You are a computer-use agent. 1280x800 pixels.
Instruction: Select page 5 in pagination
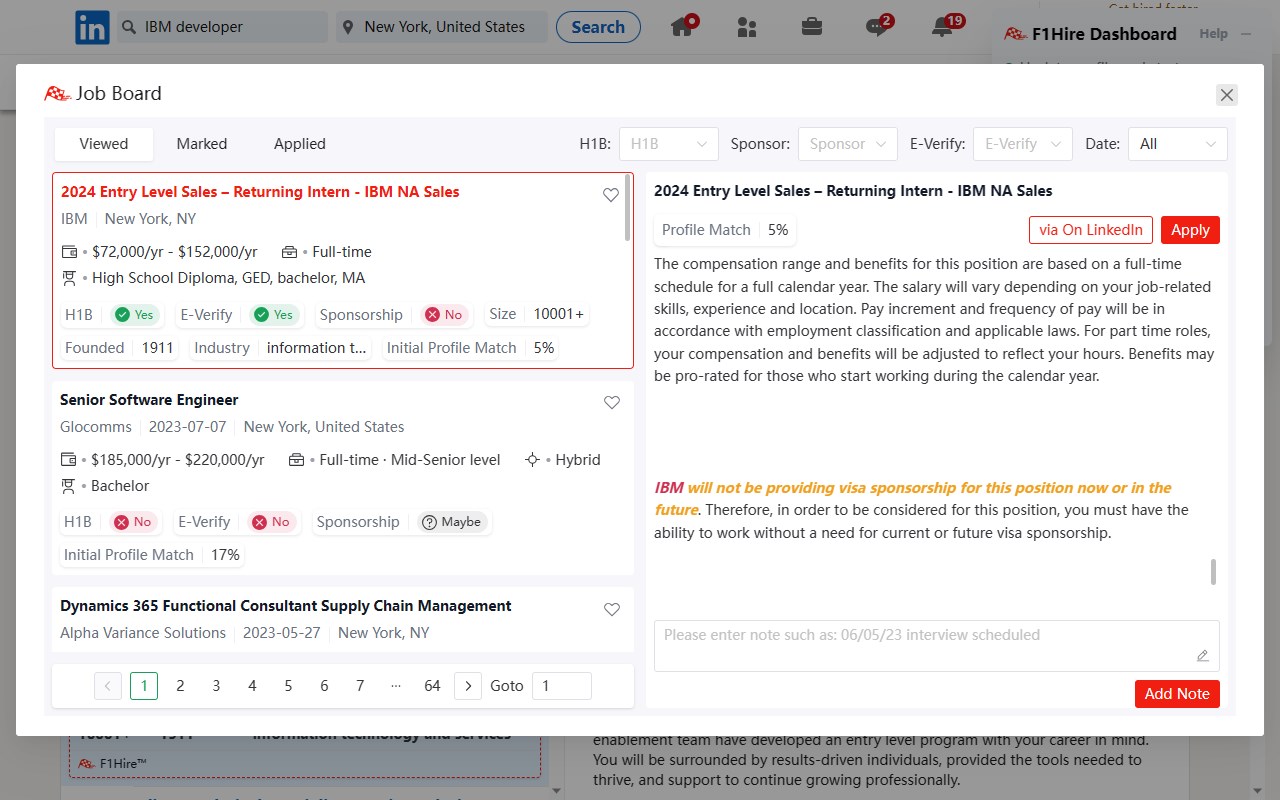pyautogui.click(x=288, y=686)
